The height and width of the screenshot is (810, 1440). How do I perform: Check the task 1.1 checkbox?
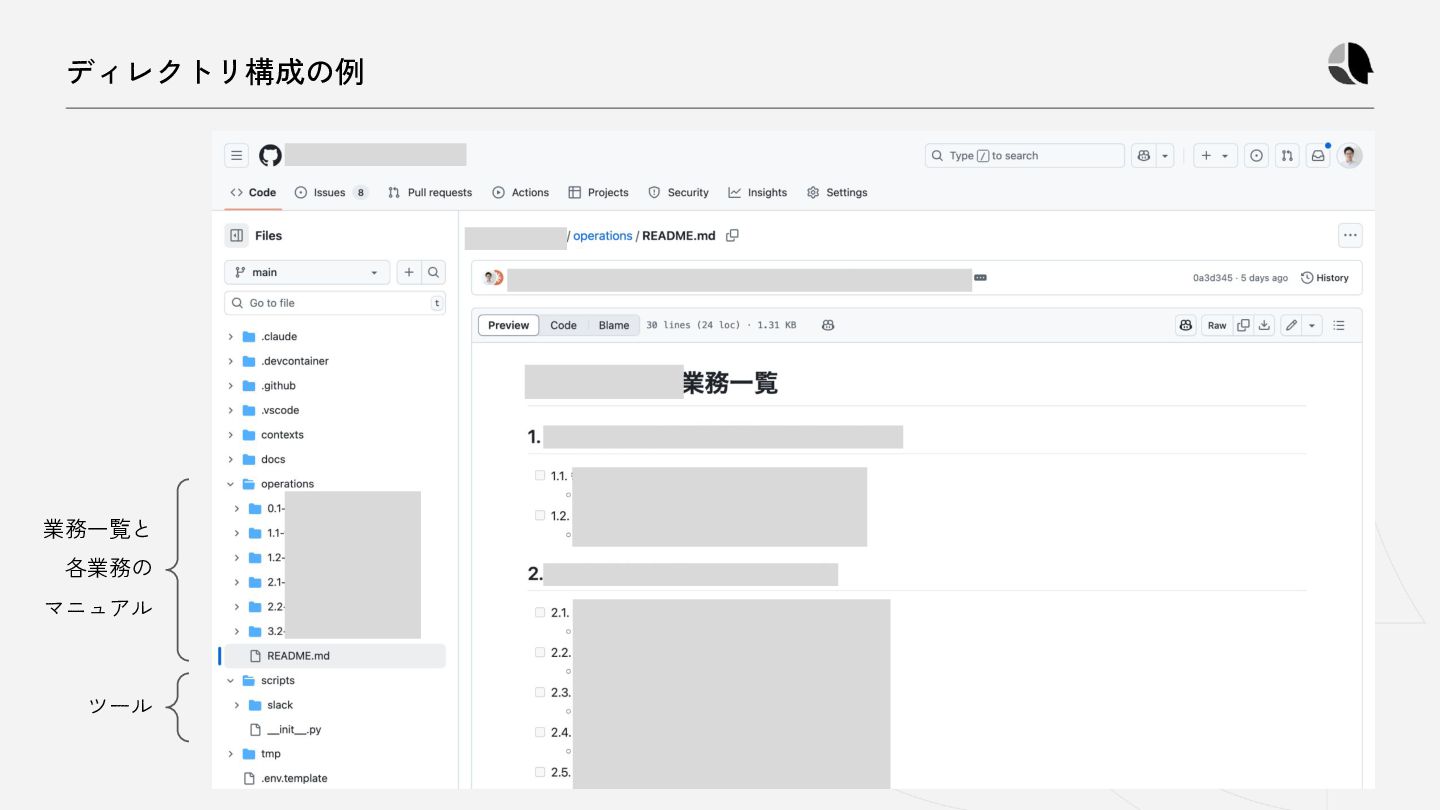click(540, 476)
